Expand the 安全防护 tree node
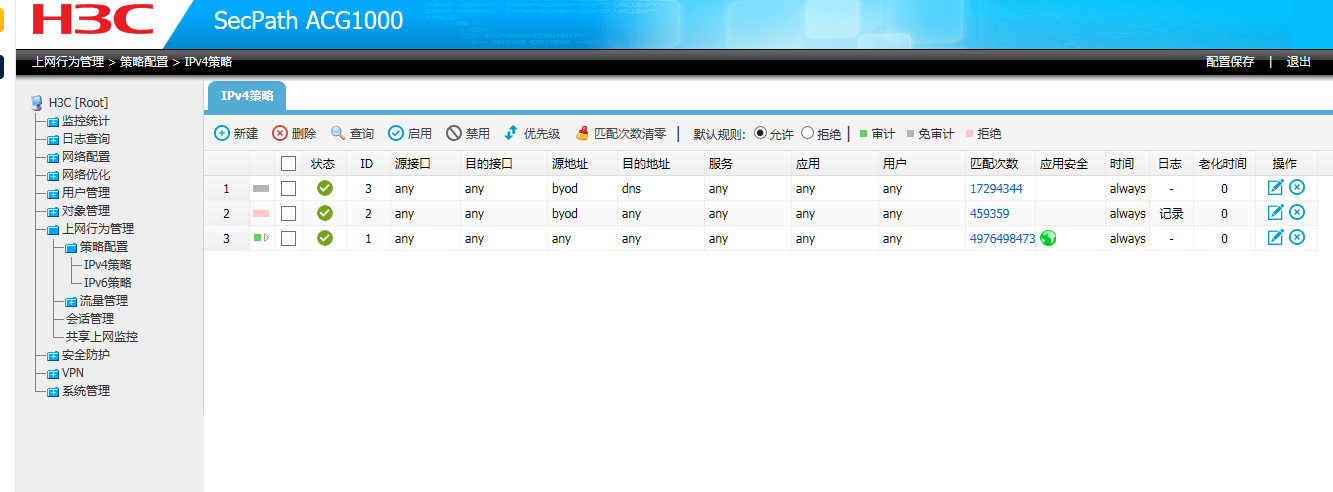Viewport: 1333px width, 492px height. tap(54, 355)
